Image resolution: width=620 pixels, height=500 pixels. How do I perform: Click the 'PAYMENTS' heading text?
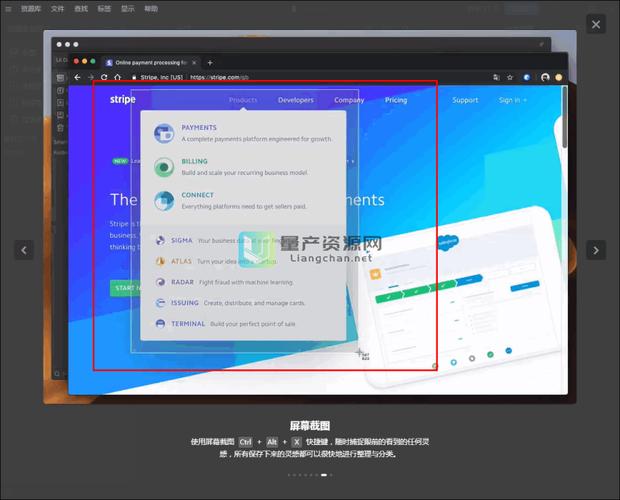click(199, 128)
